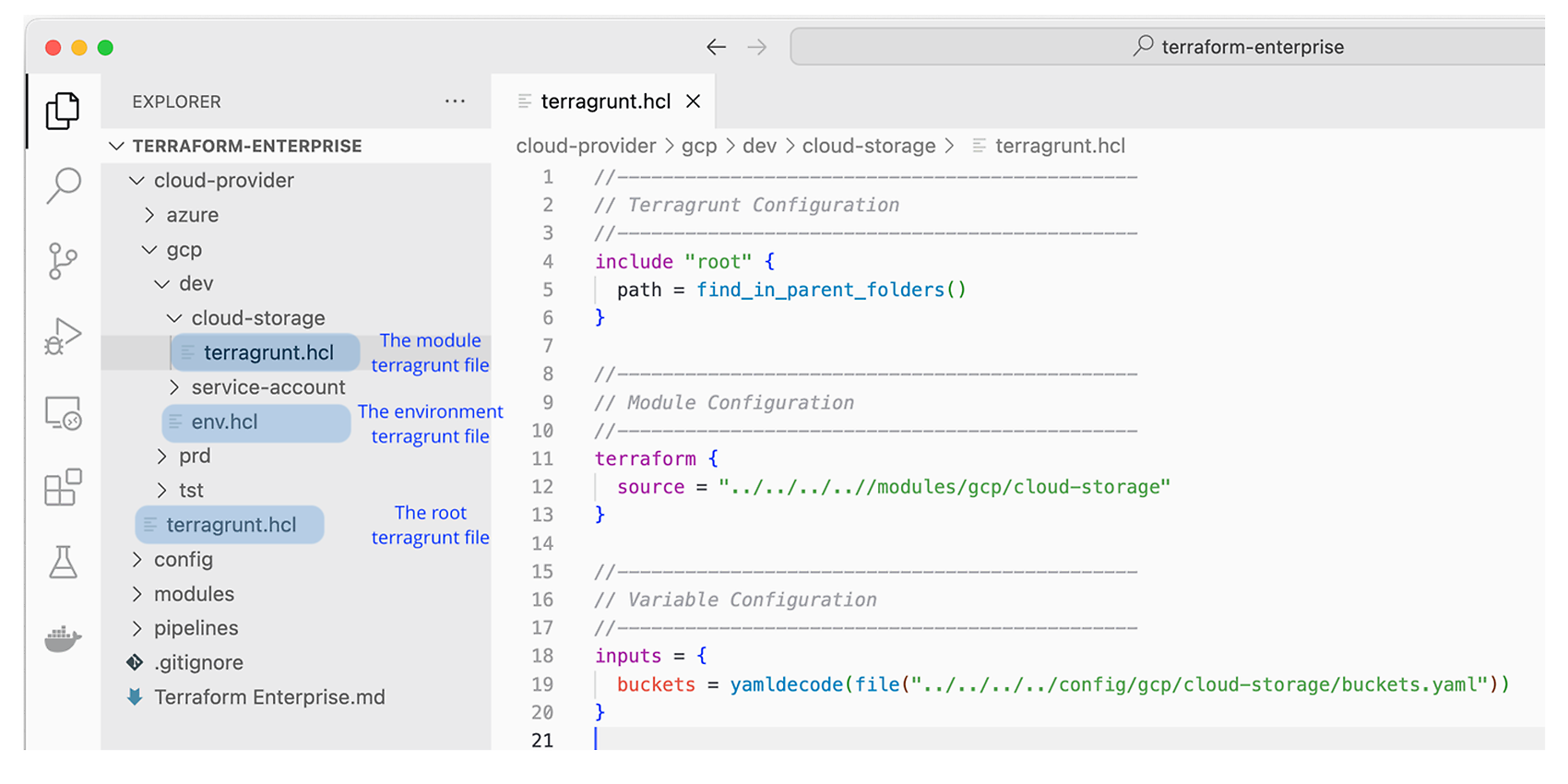Click terragrunt.hcl in the breadcrumb
Screen dimensions: 1568x784
tap(1060, 146)
